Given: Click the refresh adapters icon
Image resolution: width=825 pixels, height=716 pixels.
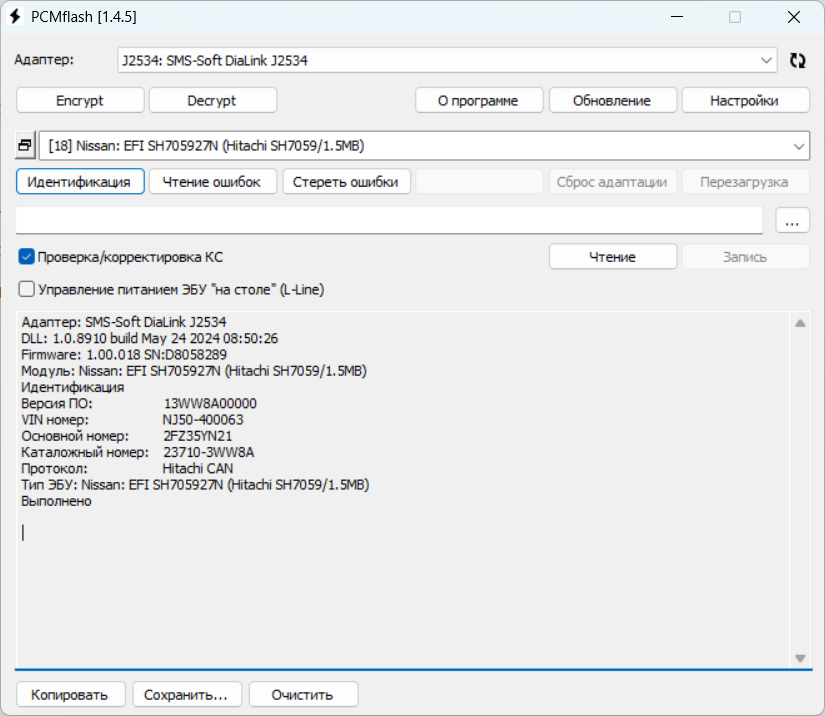Looking at the screenshot, I should pos(797,60).
